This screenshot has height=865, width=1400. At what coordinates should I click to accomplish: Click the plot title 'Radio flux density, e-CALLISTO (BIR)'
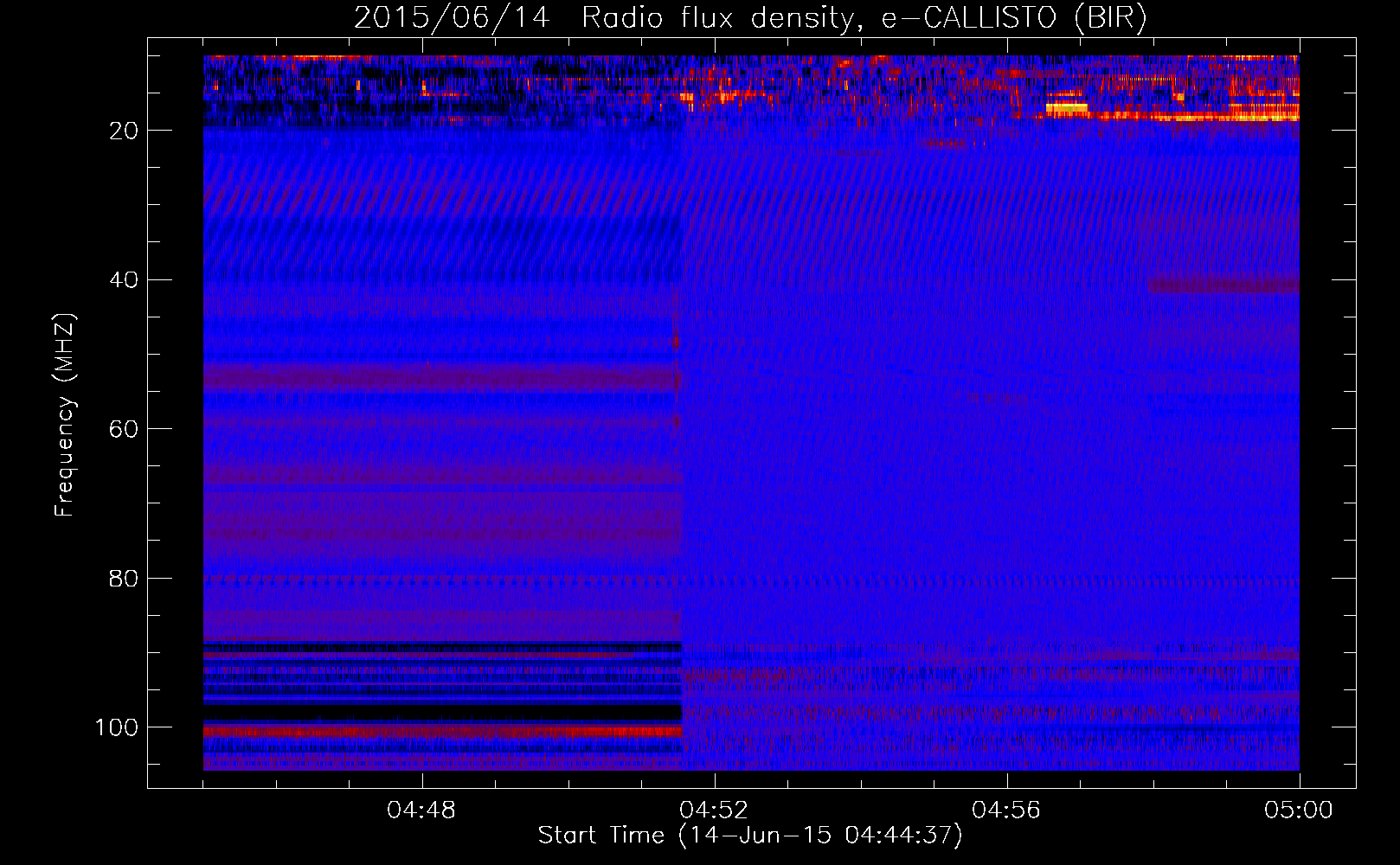click(864, 17)
